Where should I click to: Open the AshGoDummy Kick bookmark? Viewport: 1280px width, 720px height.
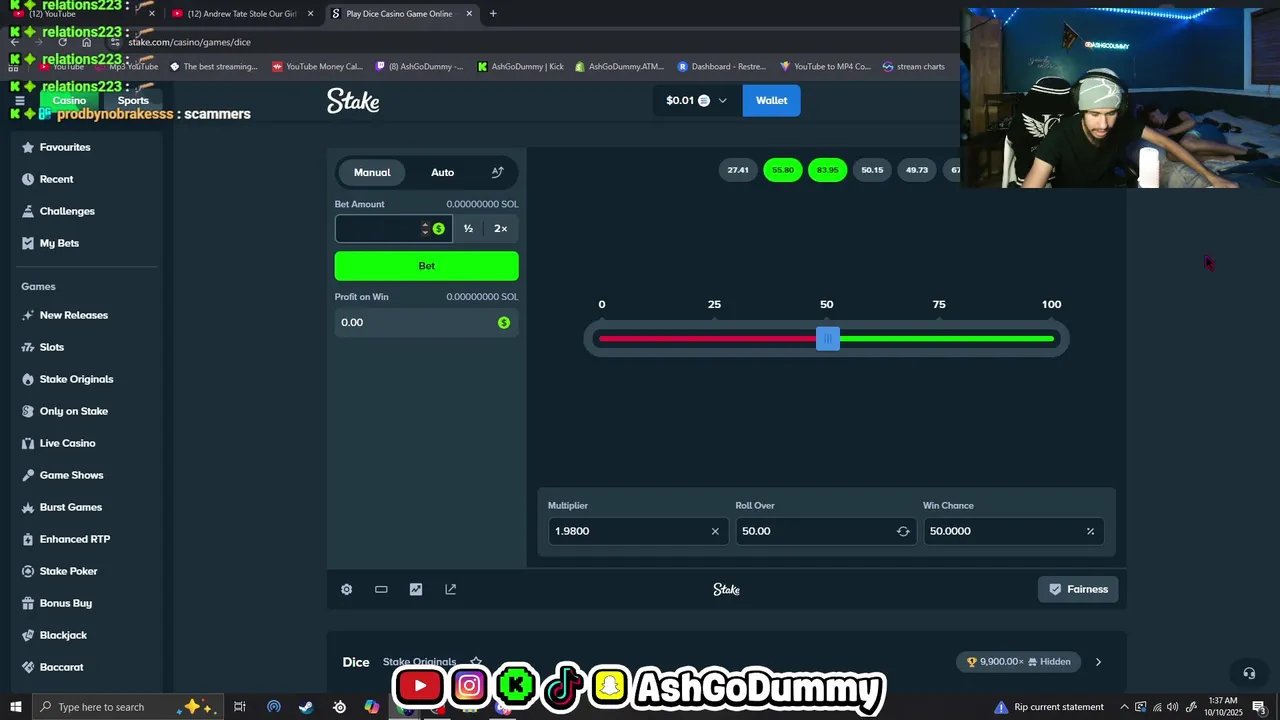coord(520,67)
